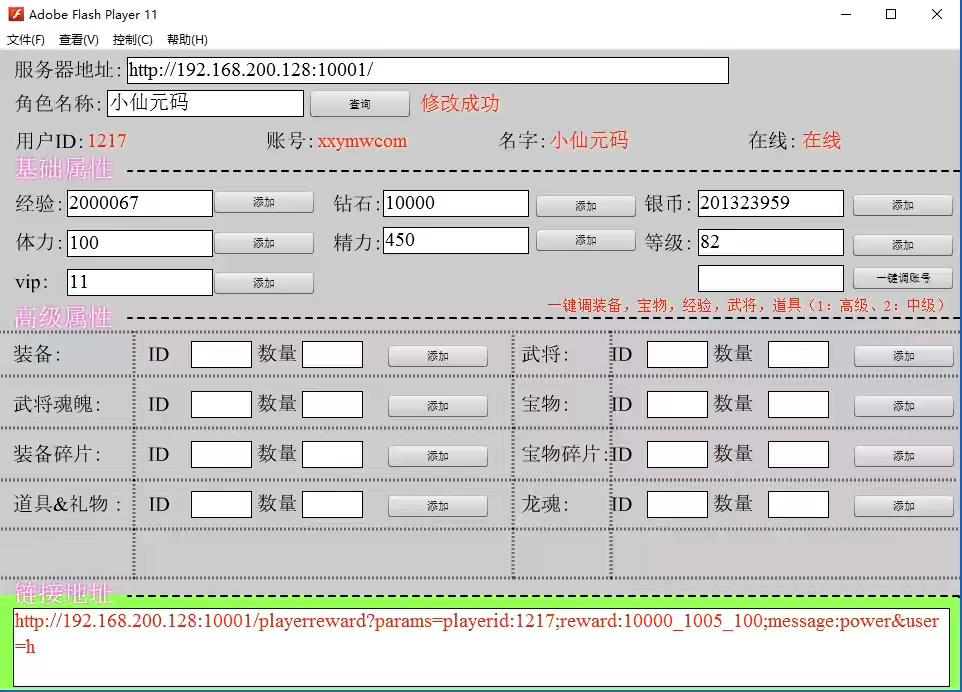Click 添加 button next to vip
Screen dimensions: 962x692
(264, 283)
